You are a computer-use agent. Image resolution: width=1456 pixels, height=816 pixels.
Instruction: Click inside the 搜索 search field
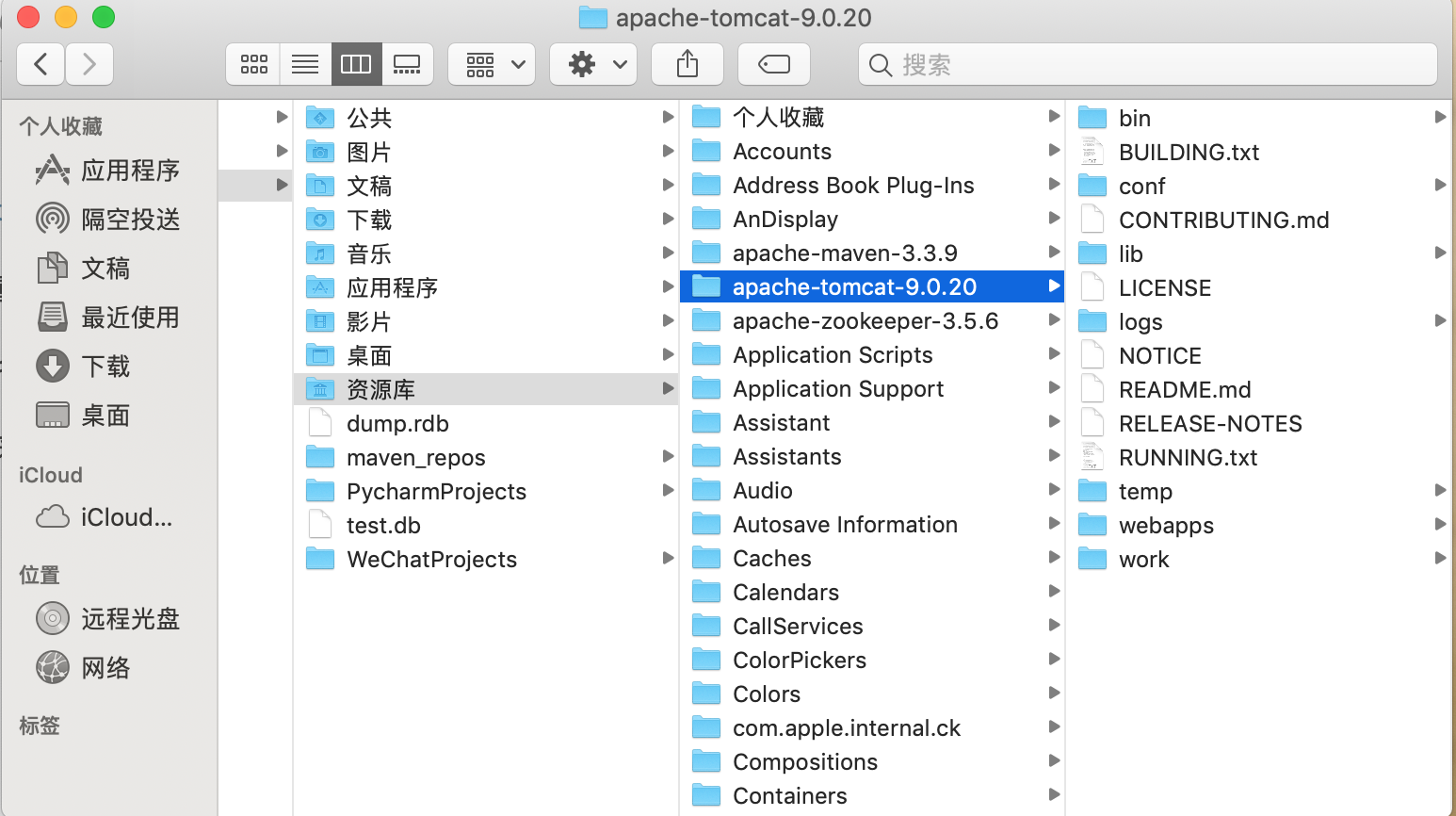1036,64
